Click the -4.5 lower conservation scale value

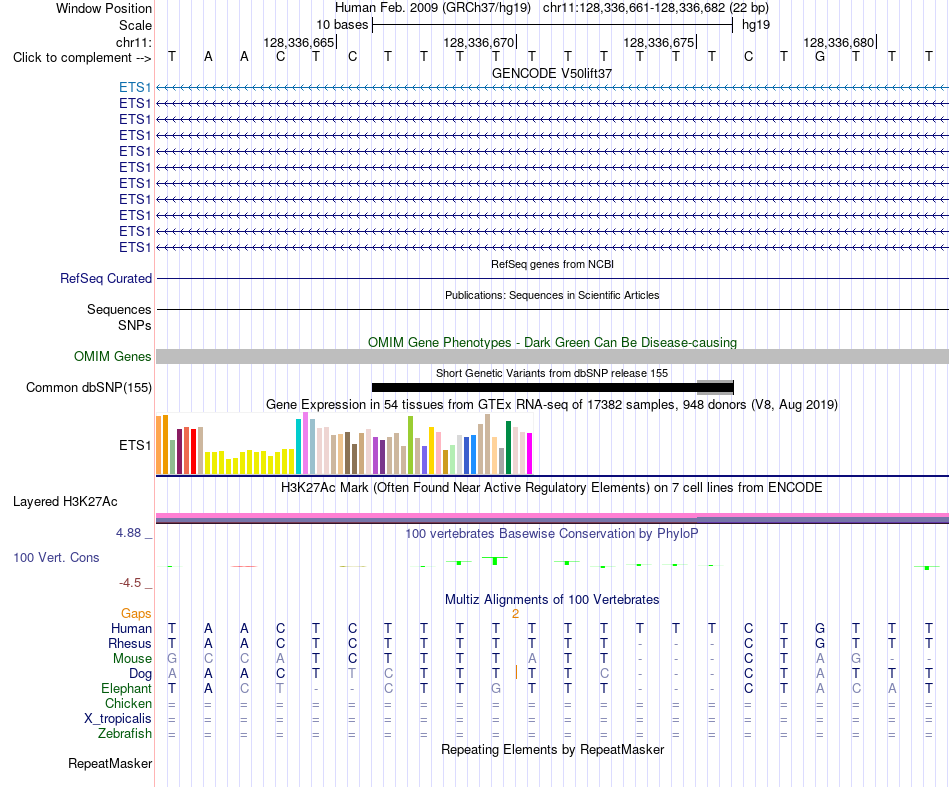130,583
